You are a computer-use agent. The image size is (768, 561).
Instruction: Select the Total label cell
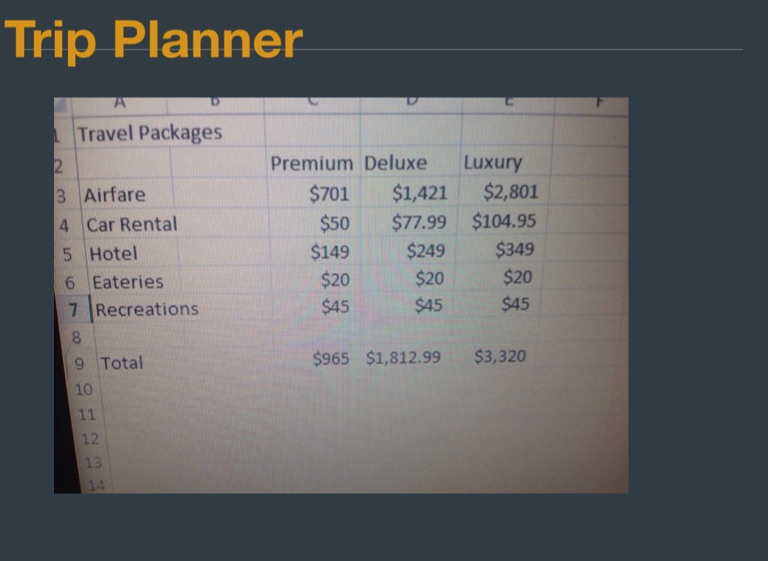pyautogui.click(x=121, y=363)
